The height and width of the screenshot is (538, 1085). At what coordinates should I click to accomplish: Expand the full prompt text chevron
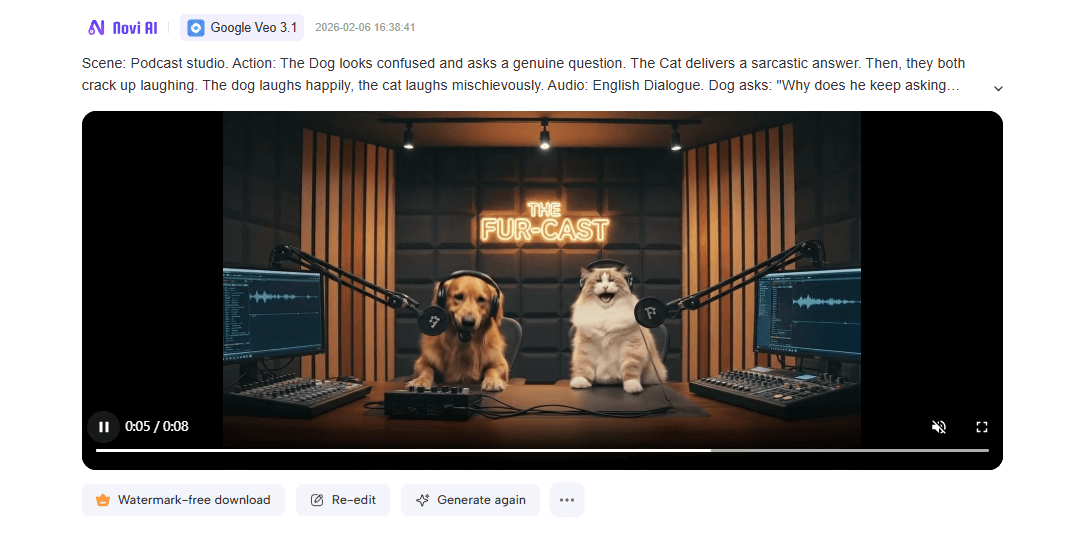coord(998,89)
